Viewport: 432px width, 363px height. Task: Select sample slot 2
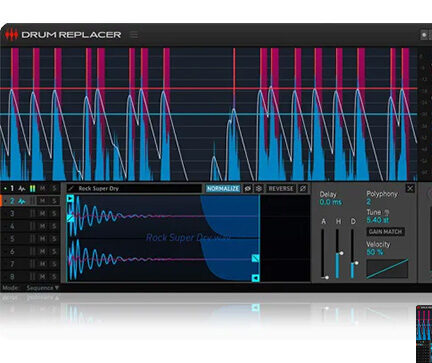[x=12, y=201]
